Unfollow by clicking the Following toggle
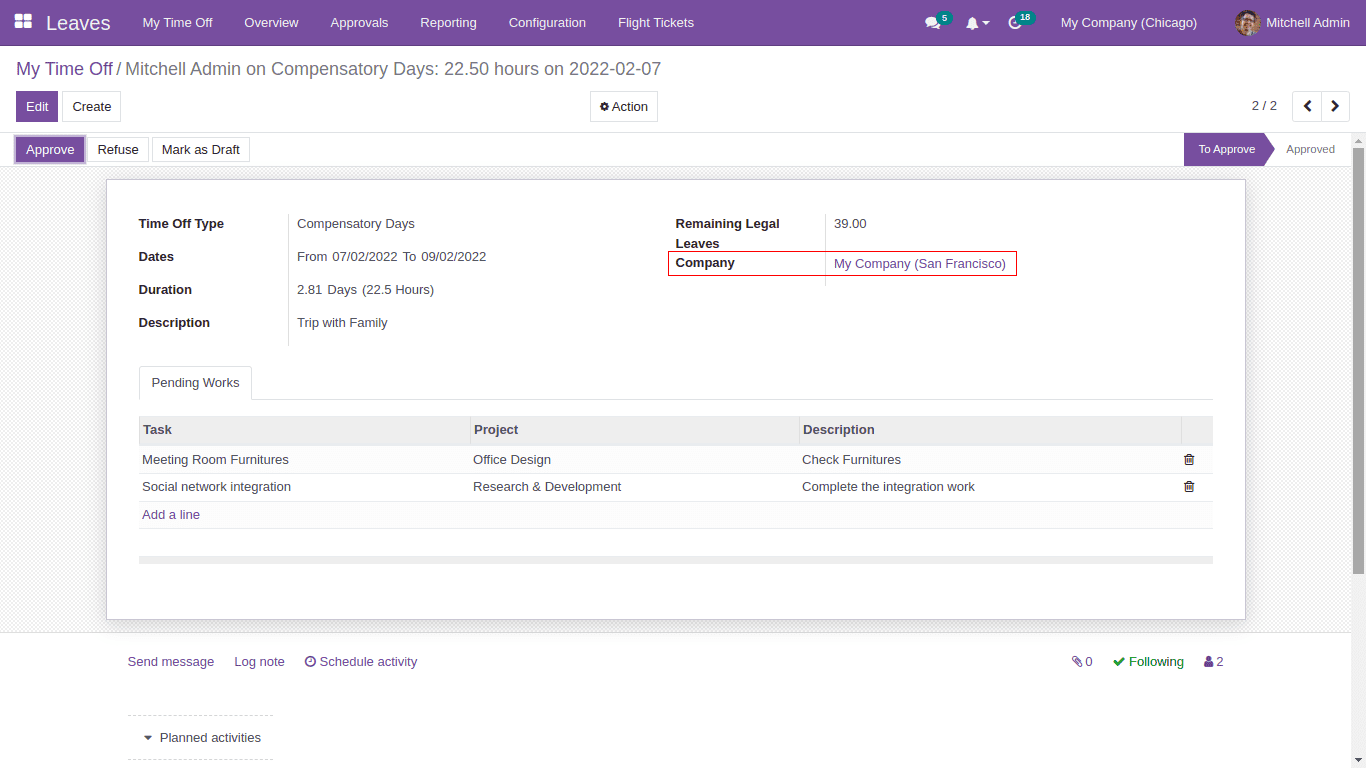 [x=1147, y=661]
